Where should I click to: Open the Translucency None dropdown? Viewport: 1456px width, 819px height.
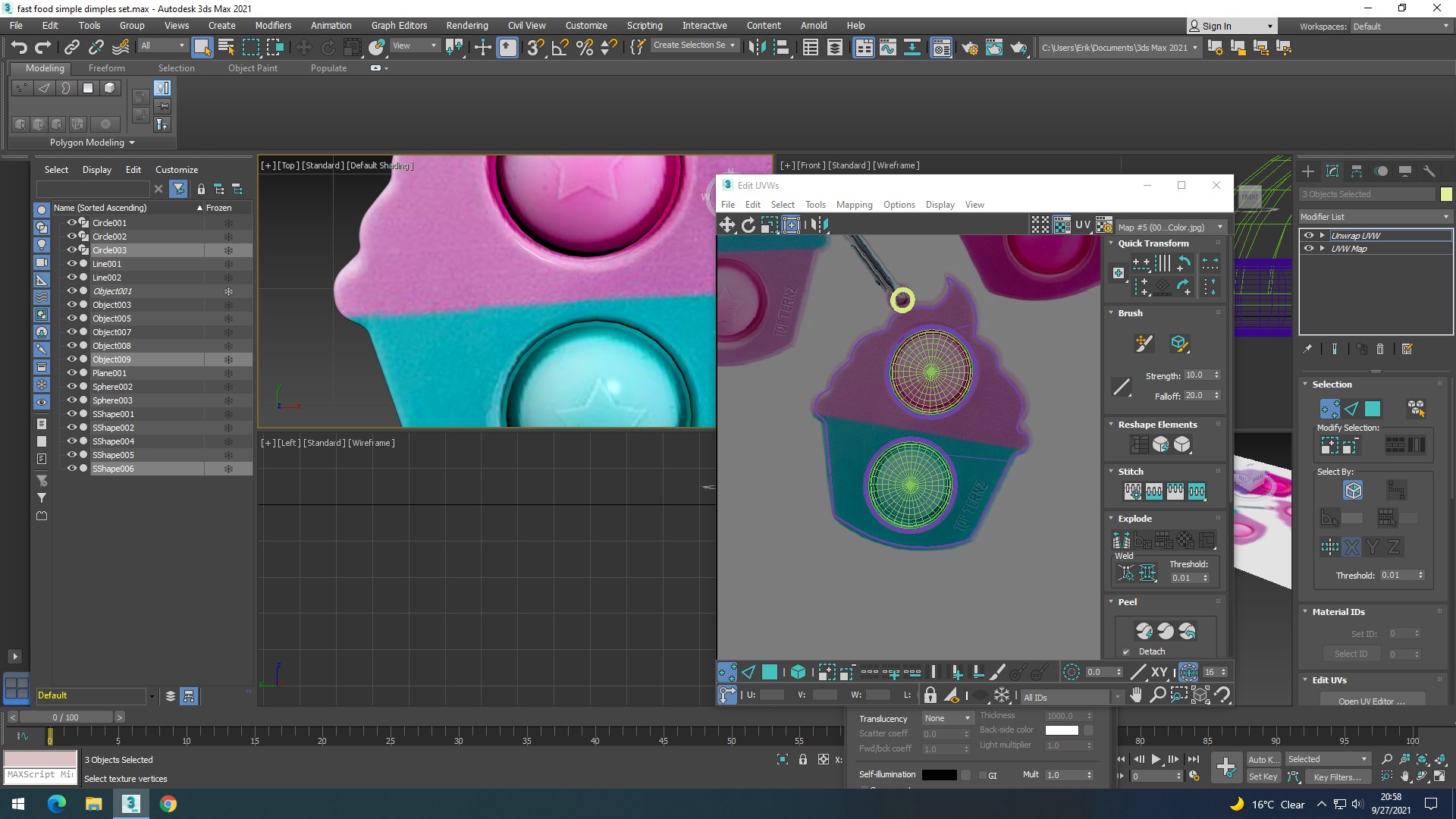(x=947, y=718)
